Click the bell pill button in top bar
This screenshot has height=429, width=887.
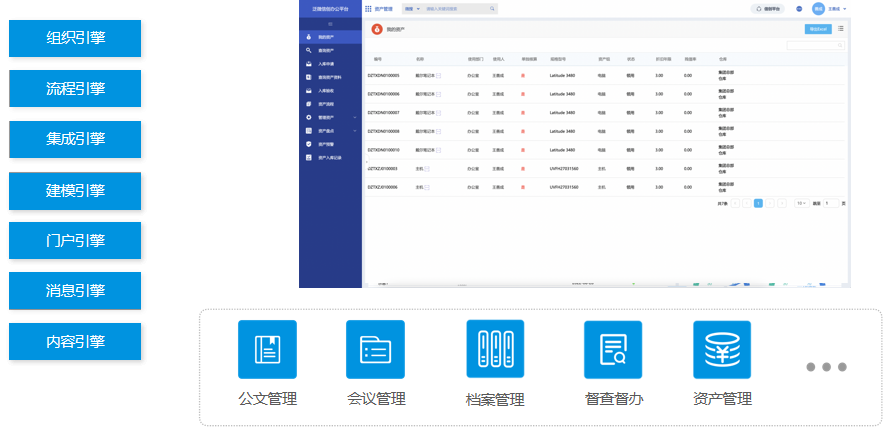768,9
